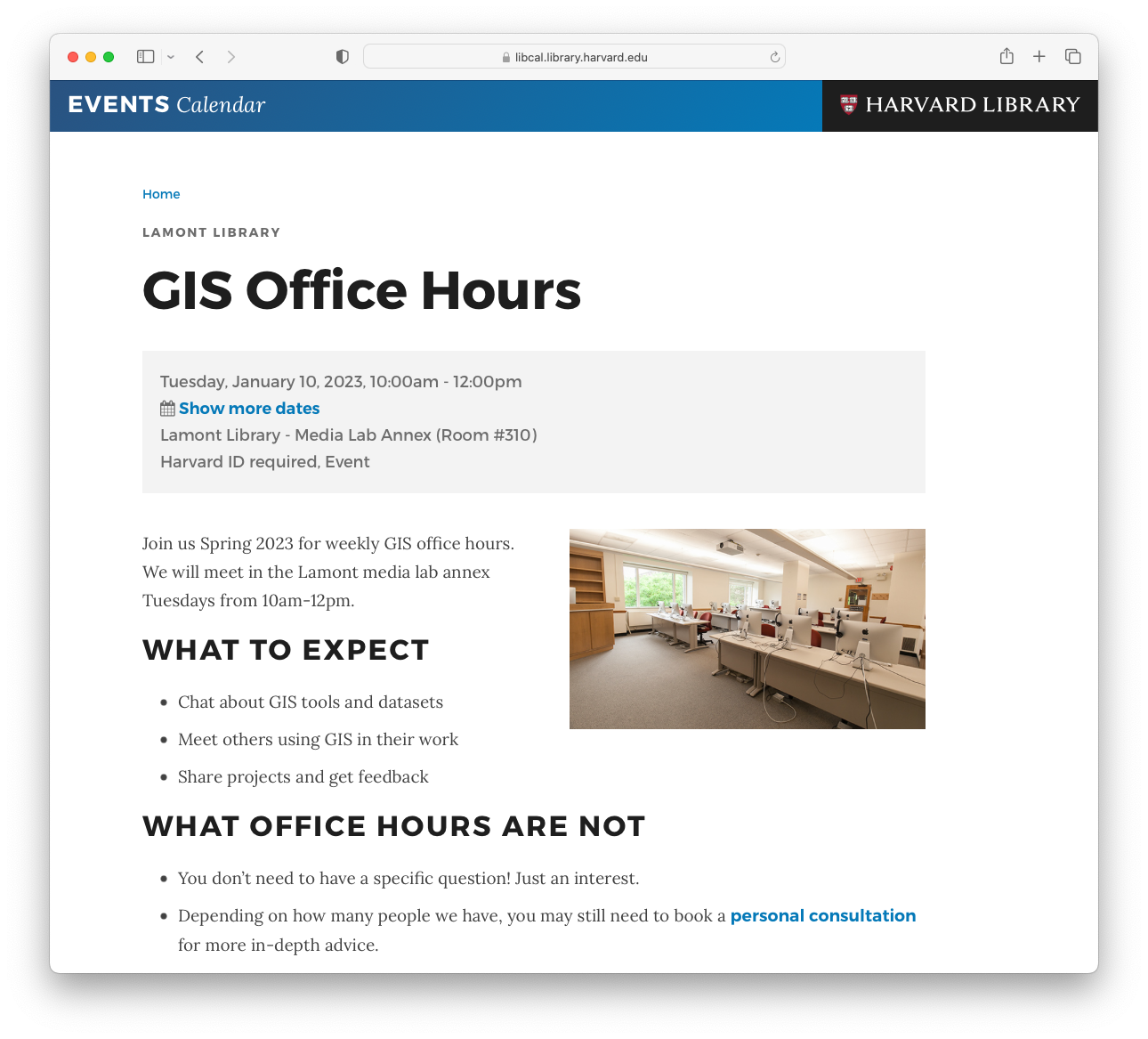Image resolution: width=1148 pixels, height=1039 pixels.
Task: Click the Join us Spring 2023 paragraph
Action: 328,572
